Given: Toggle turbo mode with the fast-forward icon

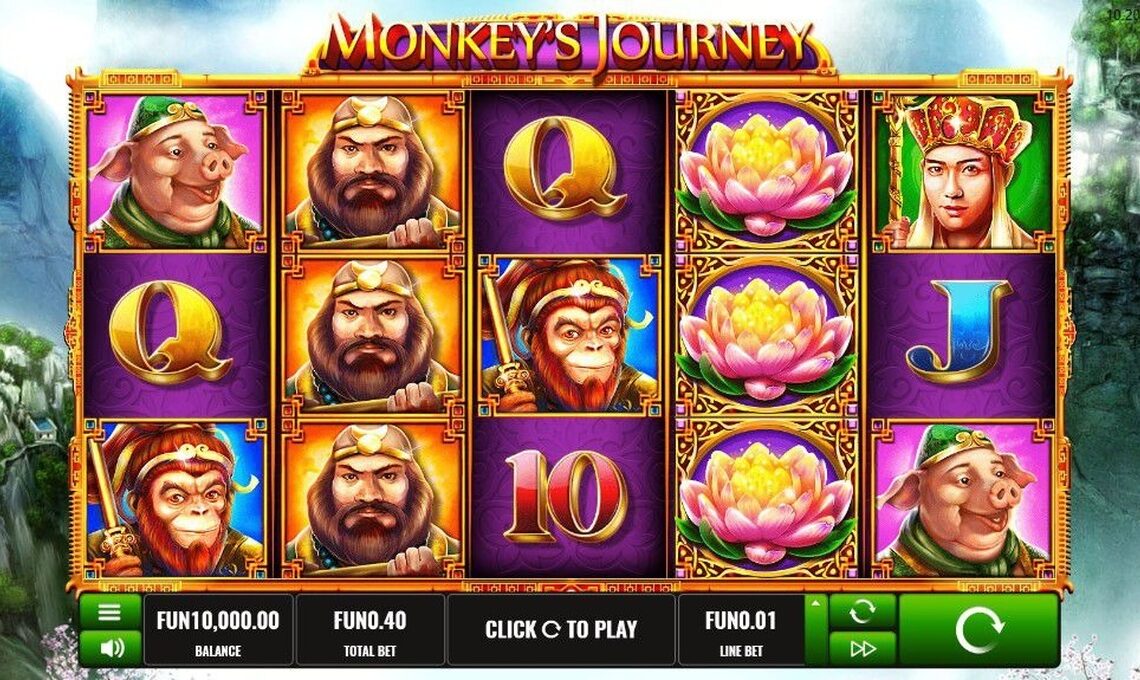Looking at the screenshot, I should click(x=862, y=648).
